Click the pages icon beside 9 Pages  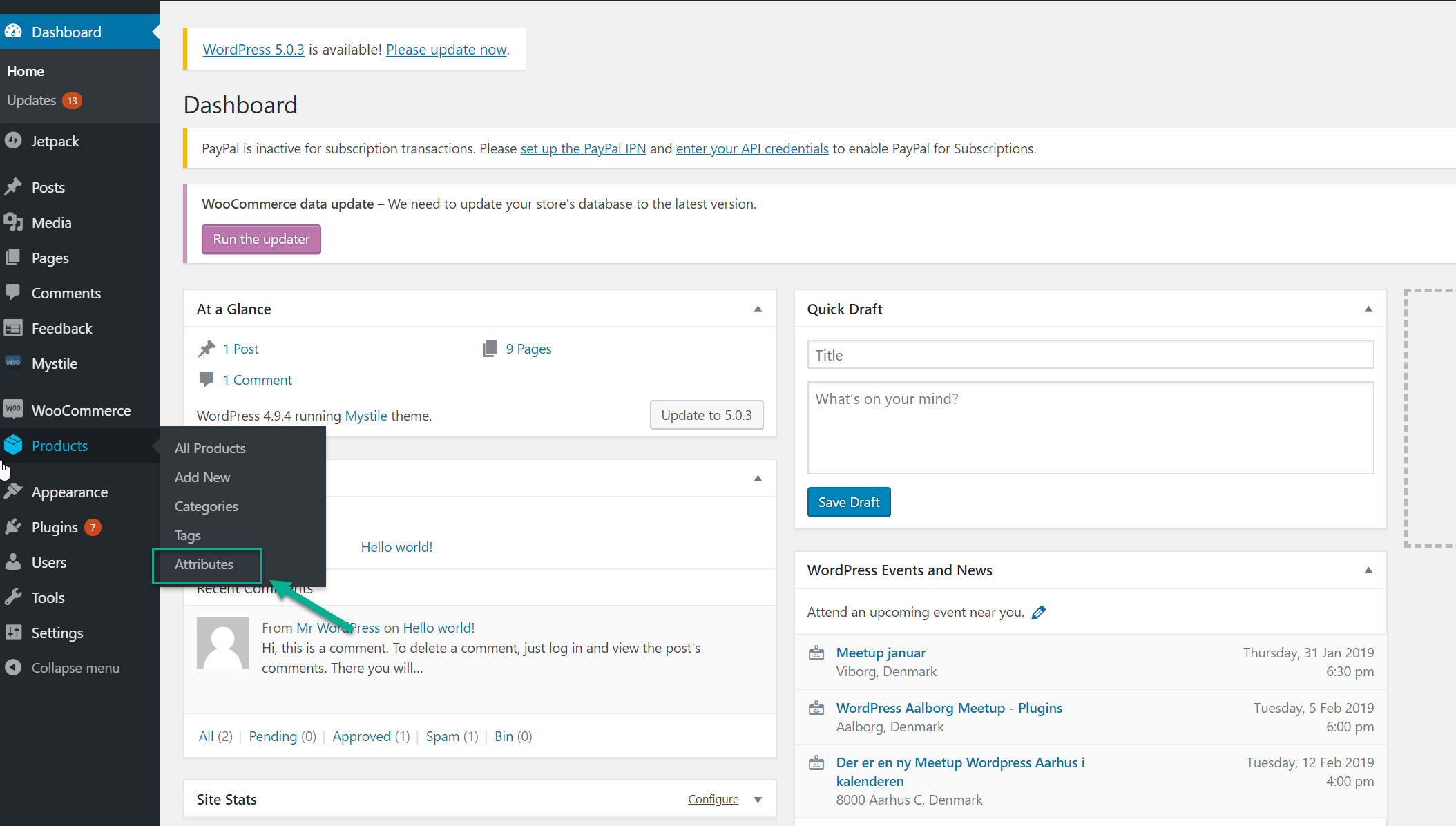(x=490, y=349)
